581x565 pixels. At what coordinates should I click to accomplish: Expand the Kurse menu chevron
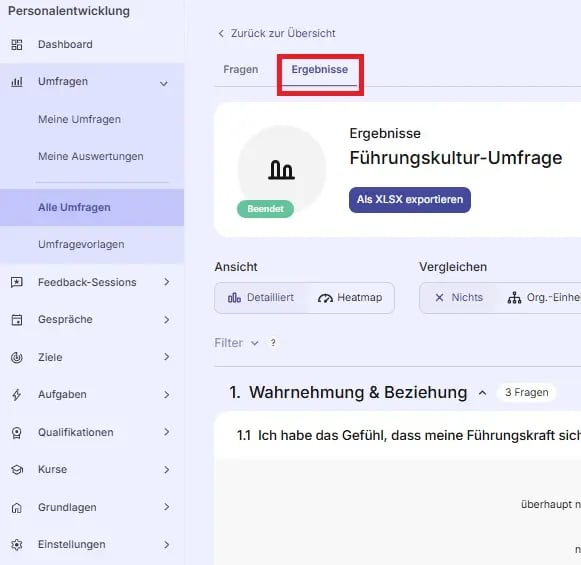167,470
